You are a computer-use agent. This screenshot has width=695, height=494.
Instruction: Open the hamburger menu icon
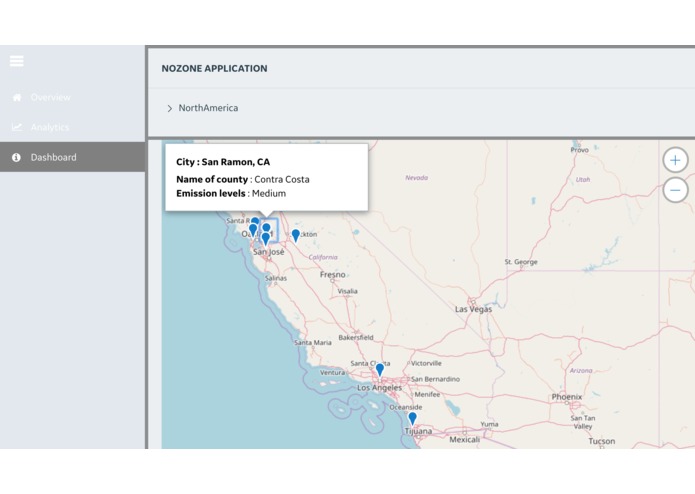click(17, 61)
